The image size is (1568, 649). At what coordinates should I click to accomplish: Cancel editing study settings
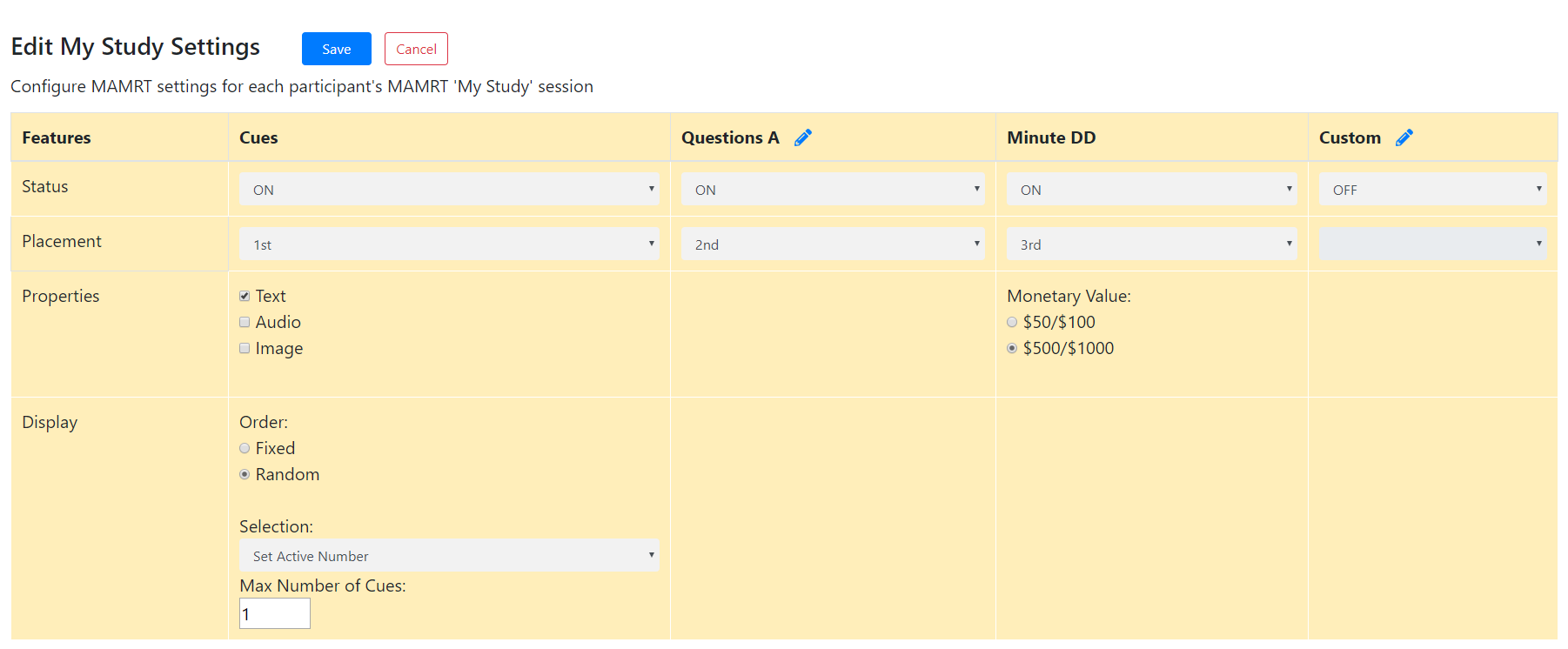(x=416, y=49)
